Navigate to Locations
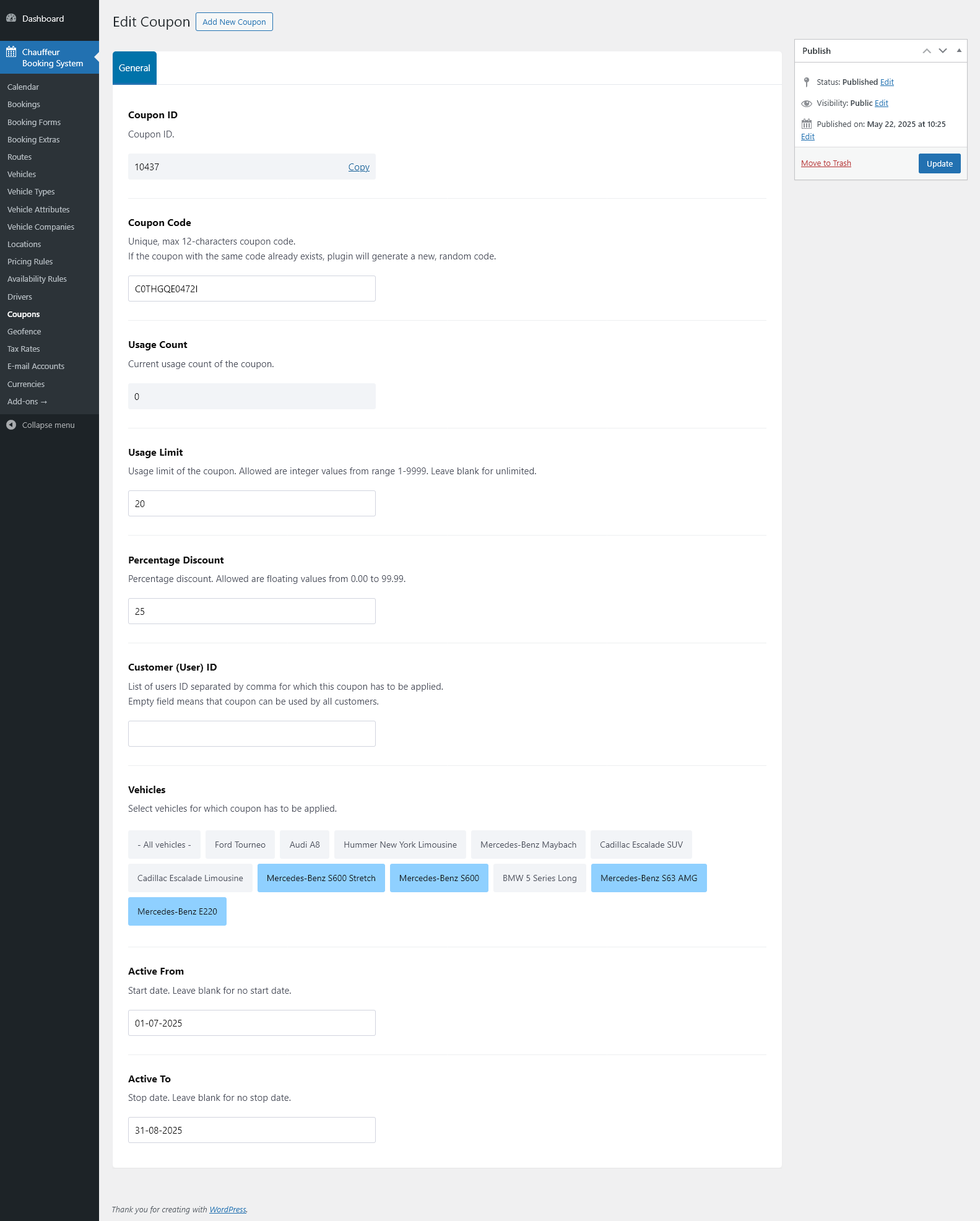 pos(24,245)
